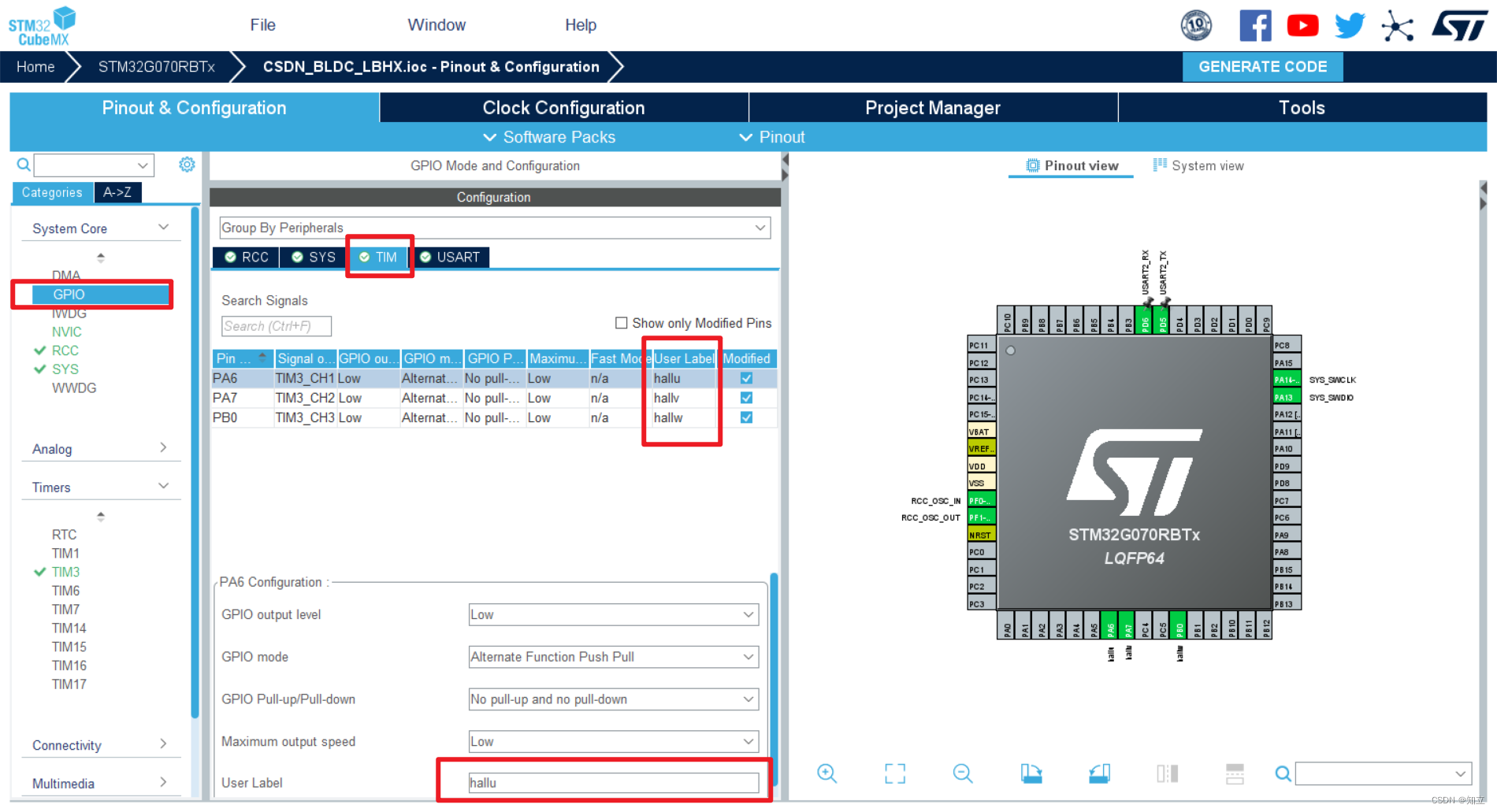Image resolution: width=1497 pixels, height=812 pixels.
Task: Click the PF0 RCC_OSC_IN pin
Action: pyautogui.click(x=981, y=500)
